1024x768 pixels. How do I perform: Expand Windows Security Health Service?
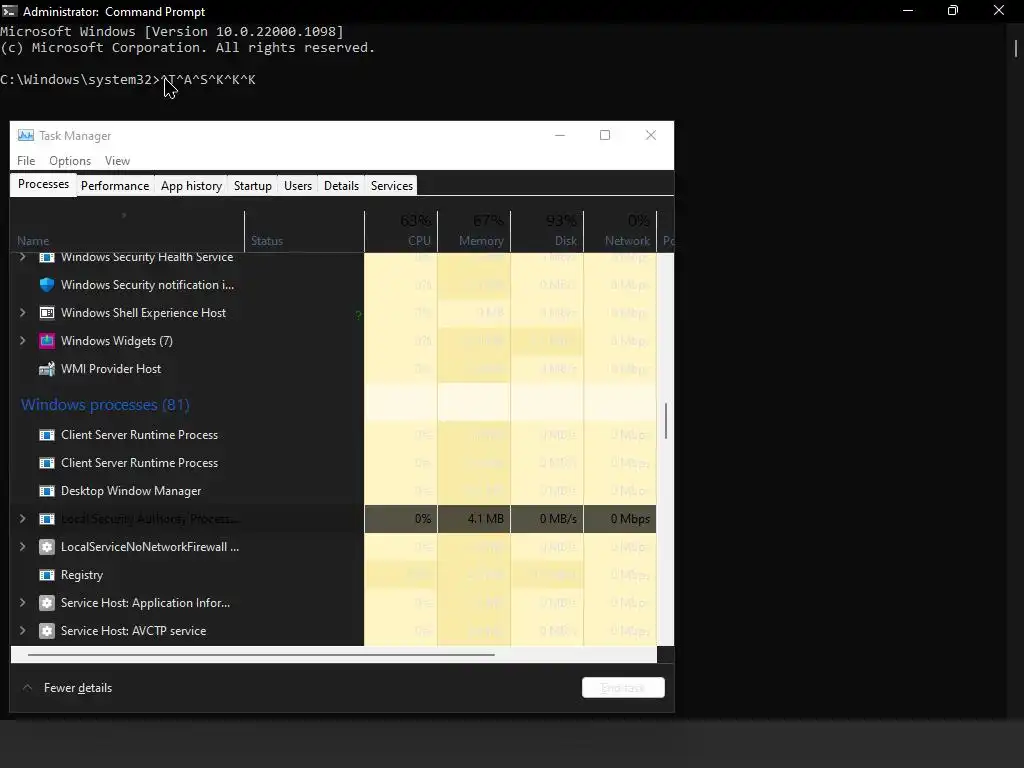coord(22,257)
